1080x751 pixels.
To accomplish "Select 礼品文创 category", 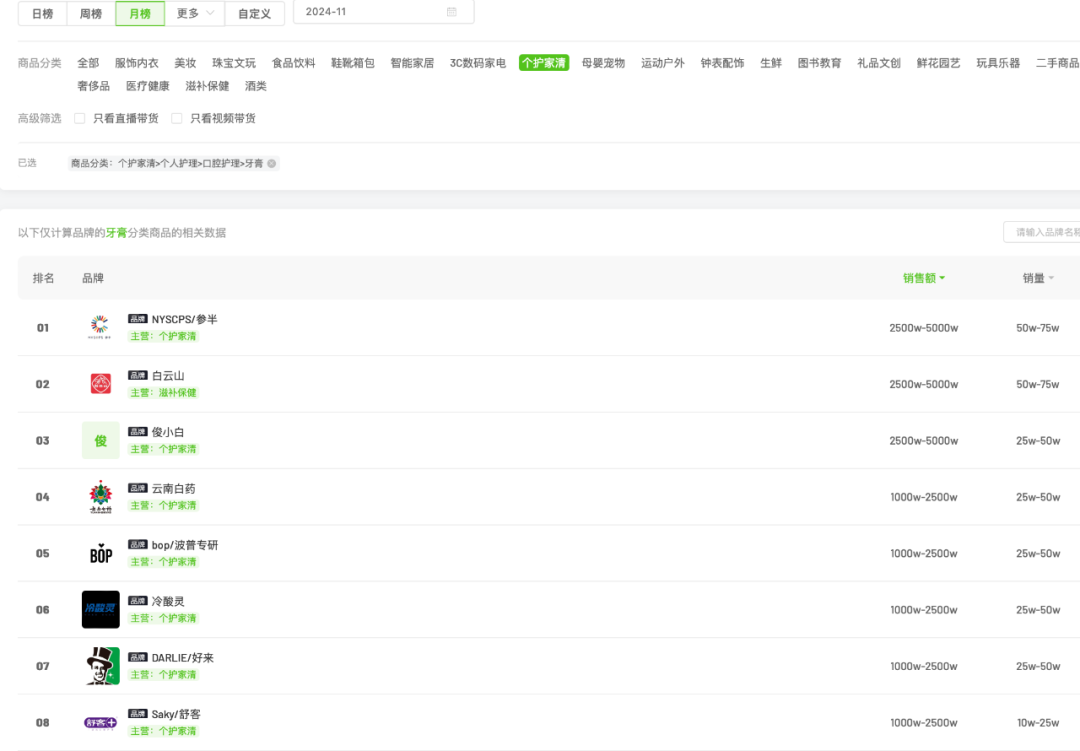I will point(879,63).
